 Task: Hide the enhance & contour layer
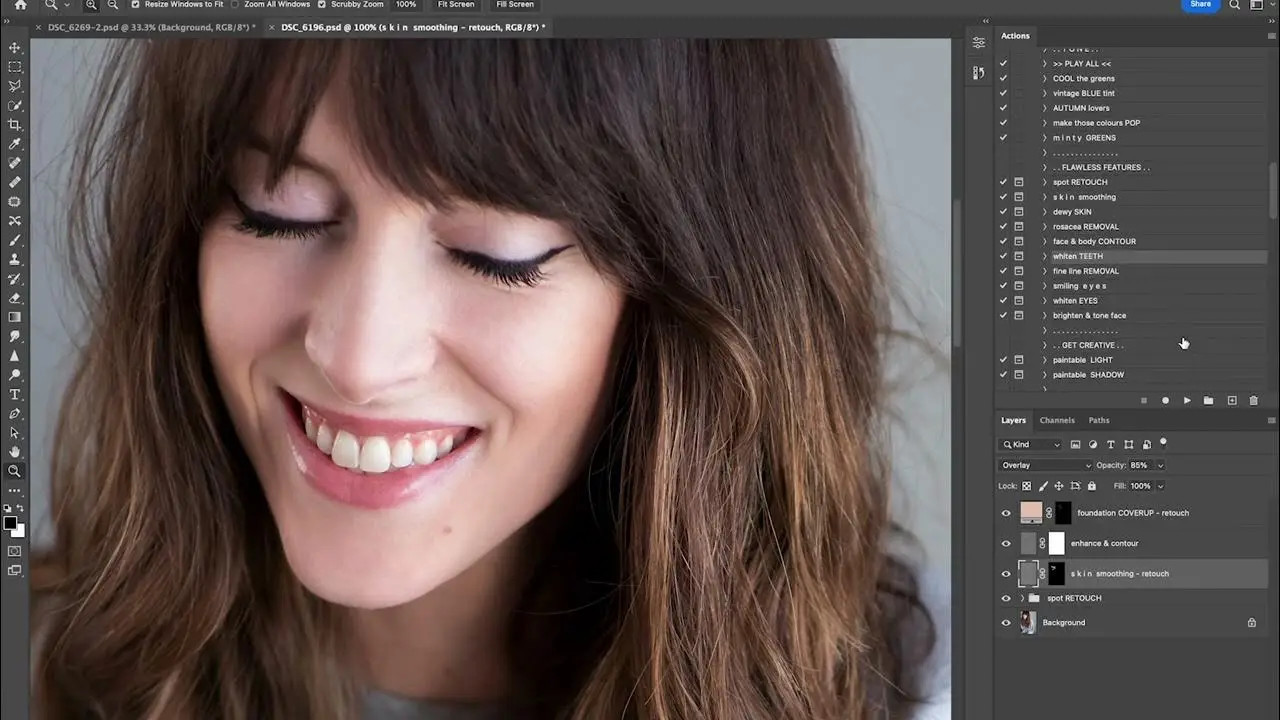(x=1006, y=544)
